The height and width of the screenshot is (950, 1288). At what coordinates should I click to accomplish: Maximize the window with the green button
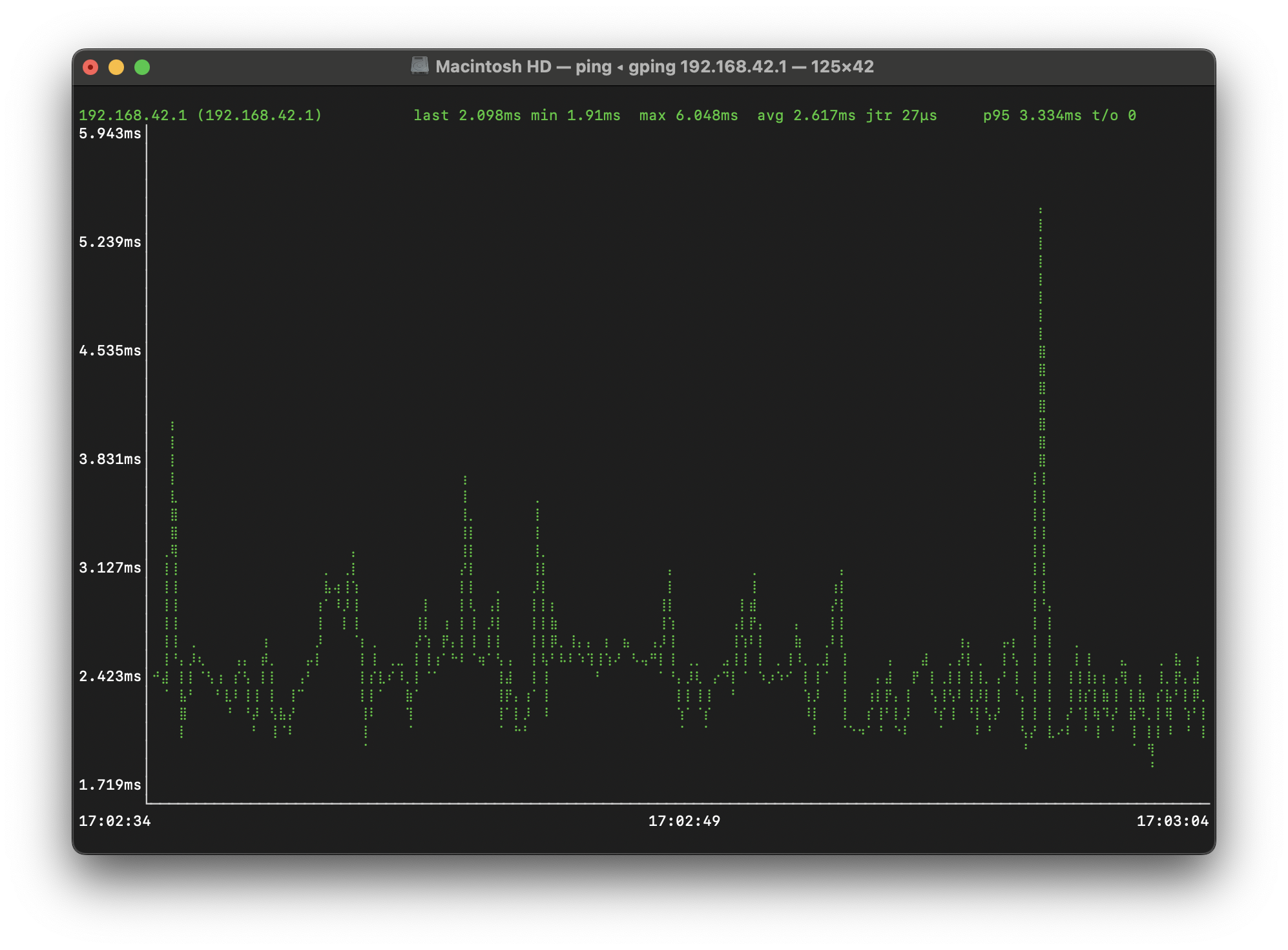[142, 67]
